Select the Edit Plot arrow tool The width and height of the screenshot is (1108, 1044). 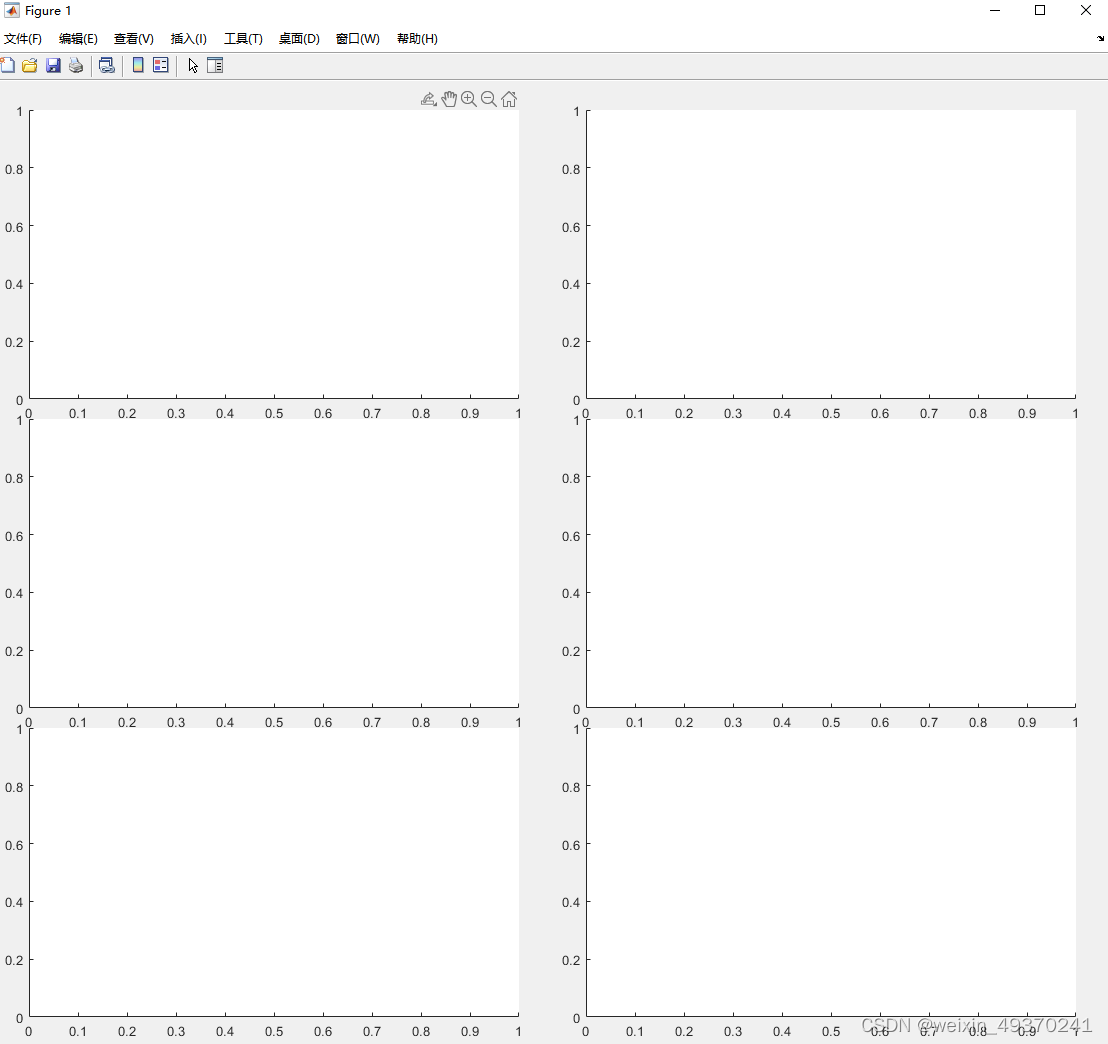click(191, 65)
